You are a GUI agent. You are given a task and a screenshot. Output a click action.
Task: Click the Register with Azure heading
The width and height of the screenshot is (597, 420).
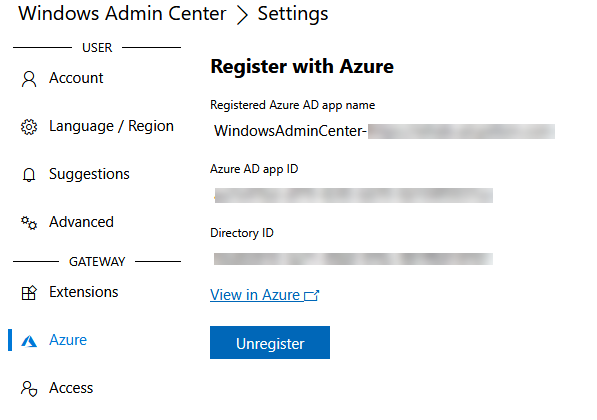(x=302, y=67)
